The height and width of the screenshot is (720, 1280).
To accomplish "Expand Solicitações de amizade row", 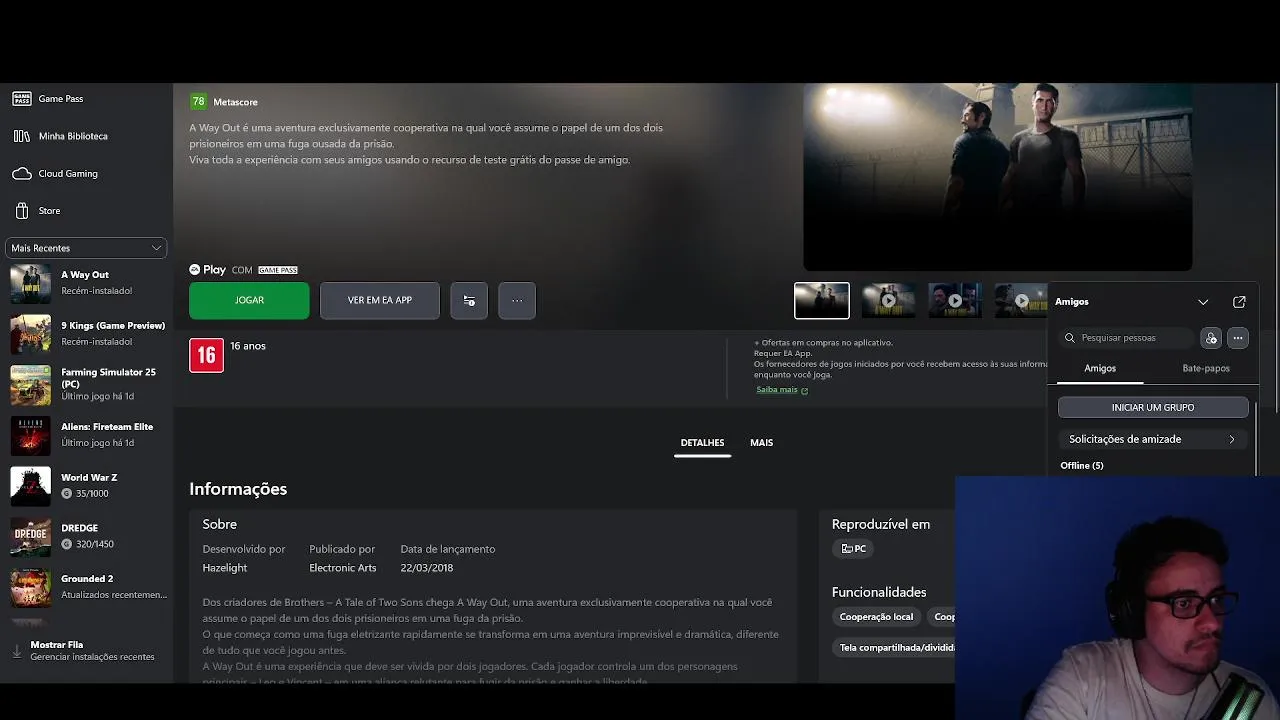I will click(1152, 439).
